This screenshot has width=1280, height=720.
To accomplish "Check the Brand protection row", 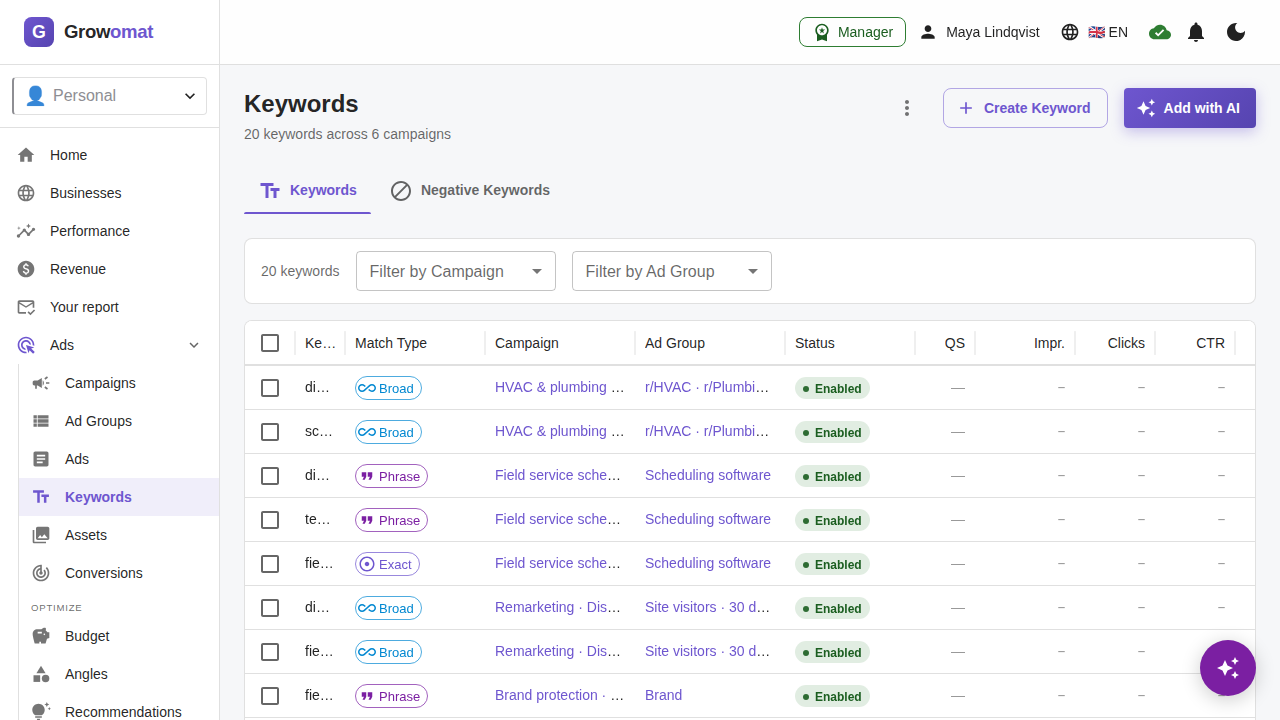I will click(270, 696).
